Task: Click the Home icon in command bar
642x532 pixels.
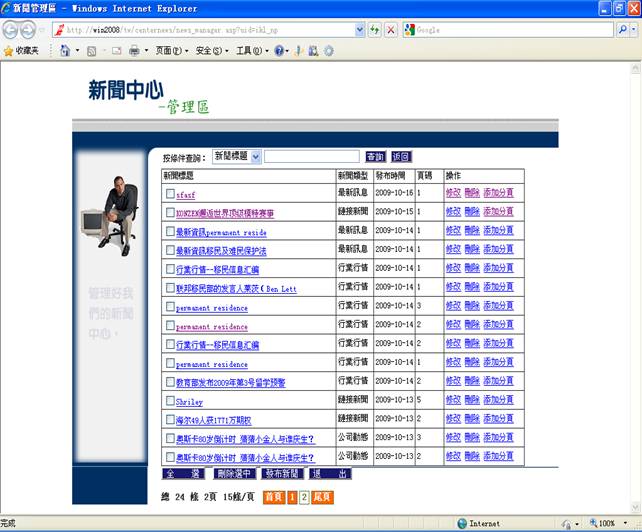Action: pos(65,50)
